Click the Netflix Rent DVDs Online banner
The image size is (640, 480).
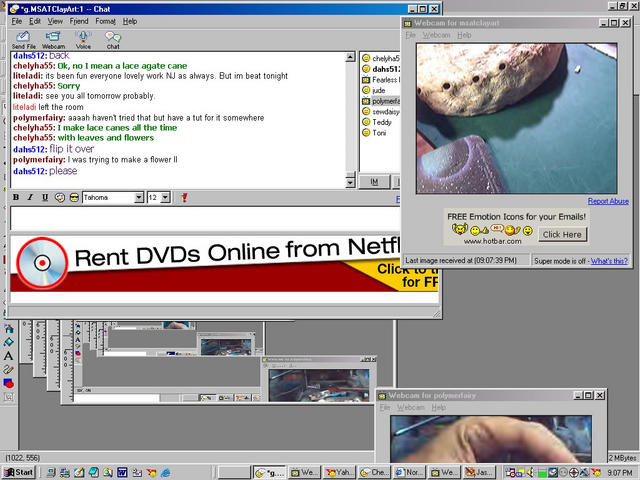pyautogui.click(x=224, y=264)
